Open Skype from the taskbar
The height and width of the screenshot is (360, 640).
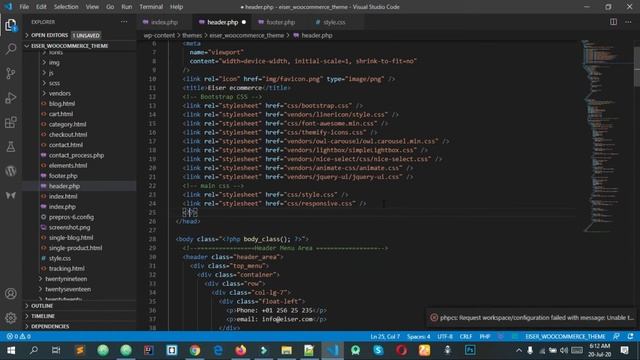click(x=378, y=350)
